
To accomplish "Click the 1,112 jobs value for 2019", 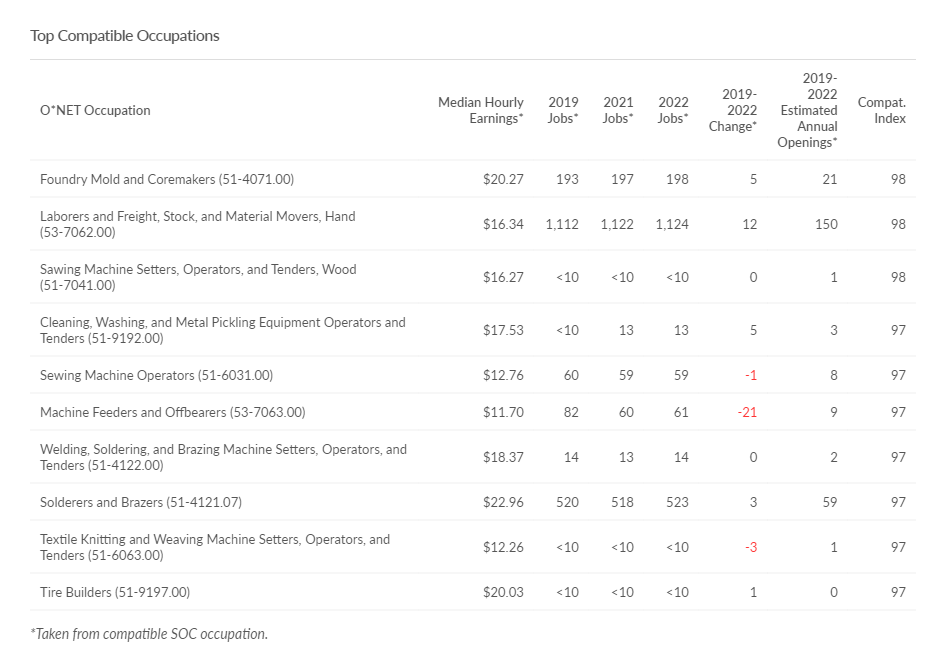I will 562,224.
